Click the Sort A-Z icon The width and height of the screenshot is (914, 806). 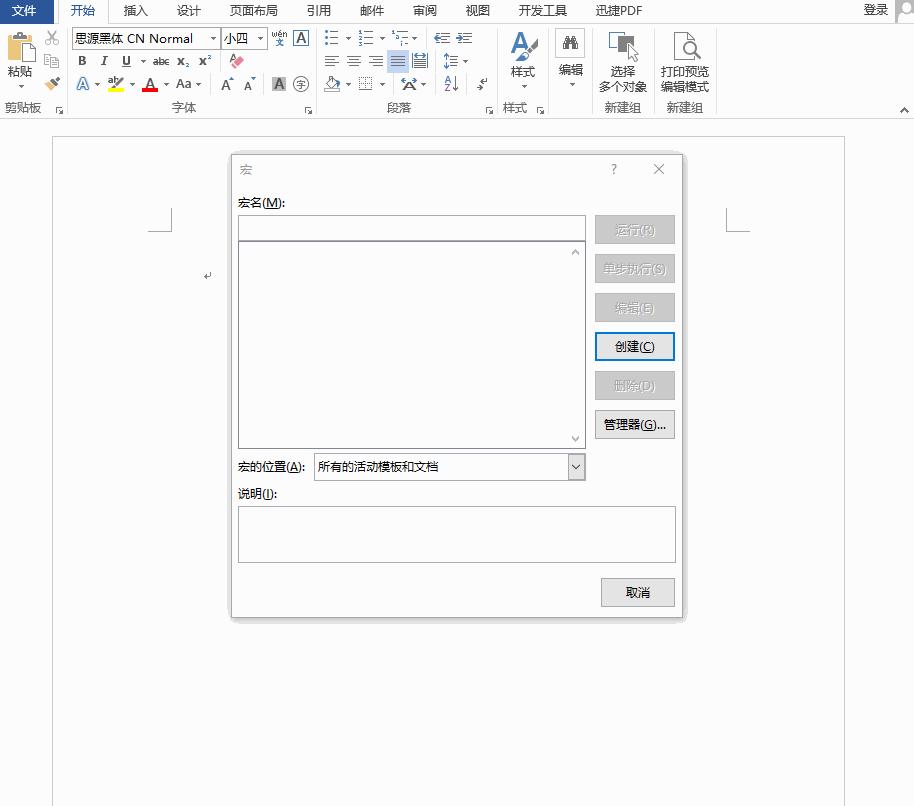point(451,85)
